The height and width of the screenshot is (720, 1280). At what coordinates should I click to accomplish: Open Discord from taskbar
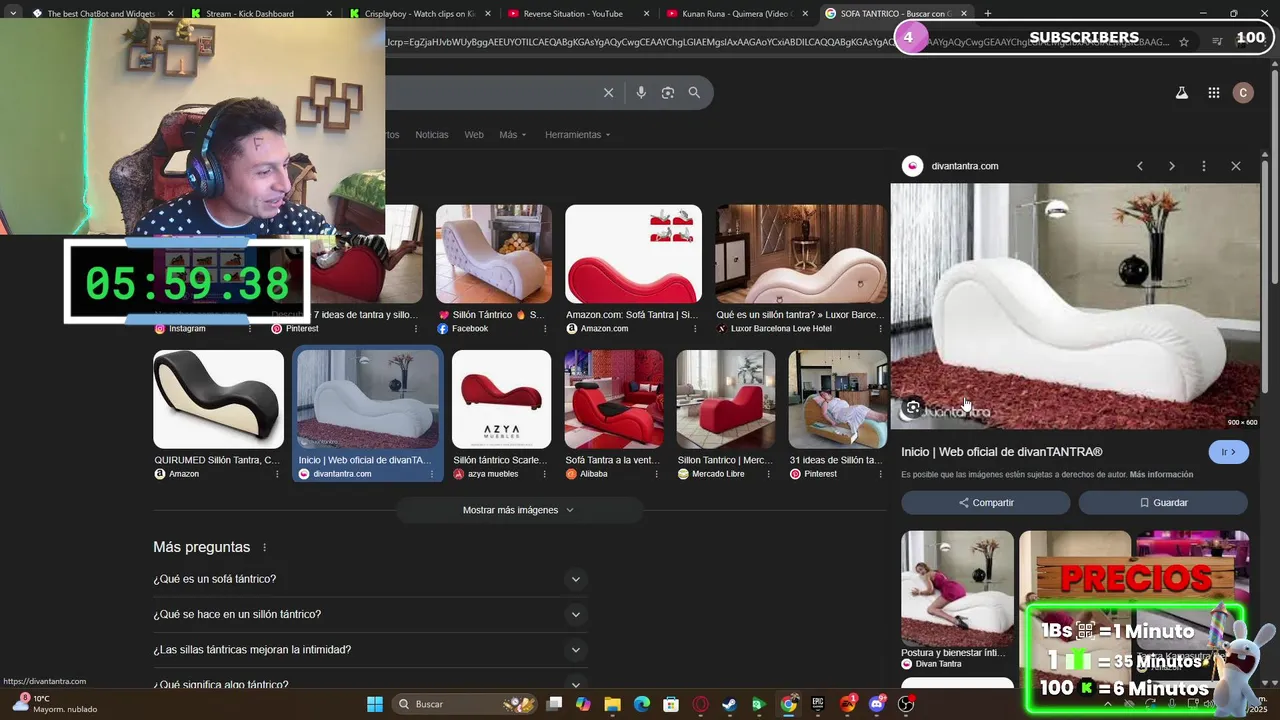(x=877, y=704)
